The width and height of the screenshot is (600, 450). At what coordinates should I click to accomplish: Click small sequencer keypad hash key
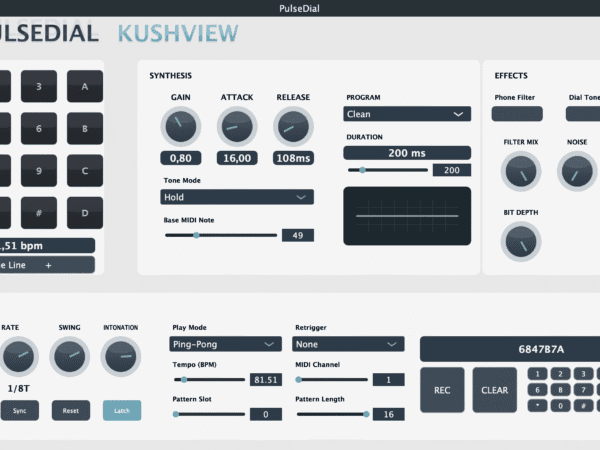583,406
